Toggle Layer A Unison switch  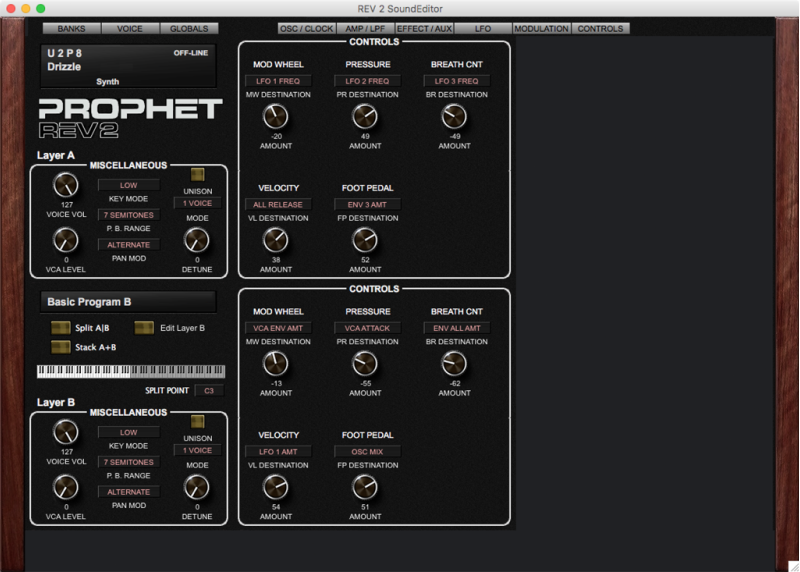tap(198, 174)
